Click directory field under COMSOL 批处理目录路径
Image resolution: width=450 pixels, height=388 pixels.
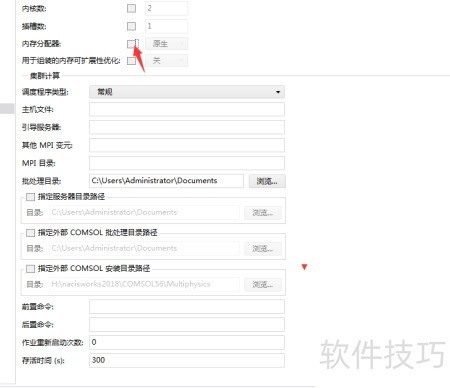pyautogui.click(x=144, y=249)
